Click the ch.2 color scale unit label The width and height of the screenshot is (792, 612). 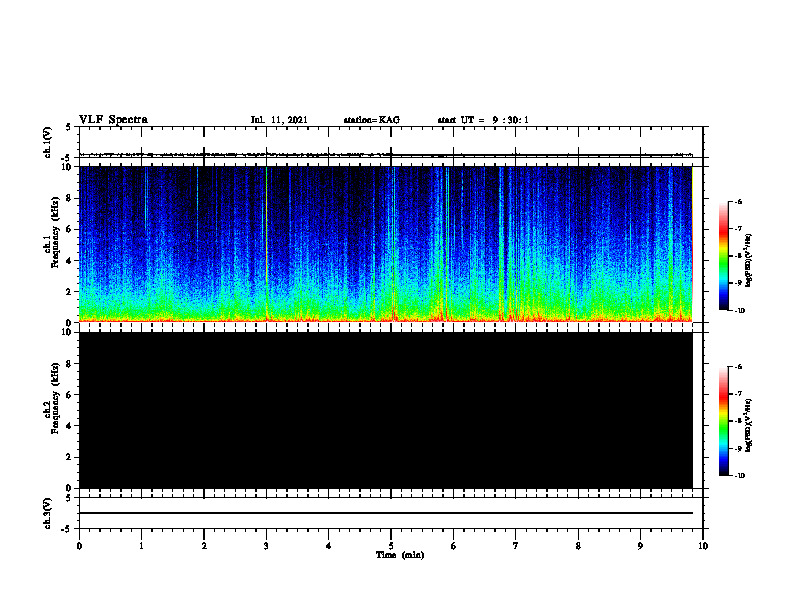tap(748, 425)
